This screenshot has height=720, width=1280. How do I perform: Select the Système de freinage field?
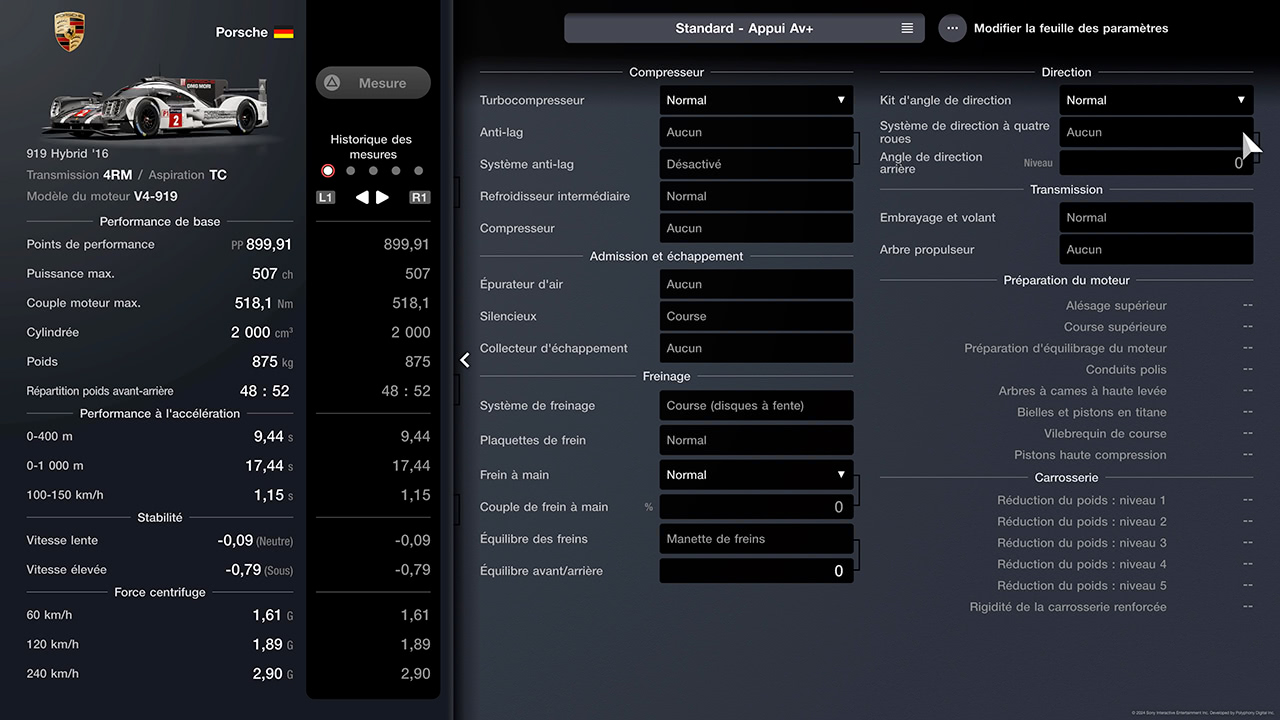(756, 405)
